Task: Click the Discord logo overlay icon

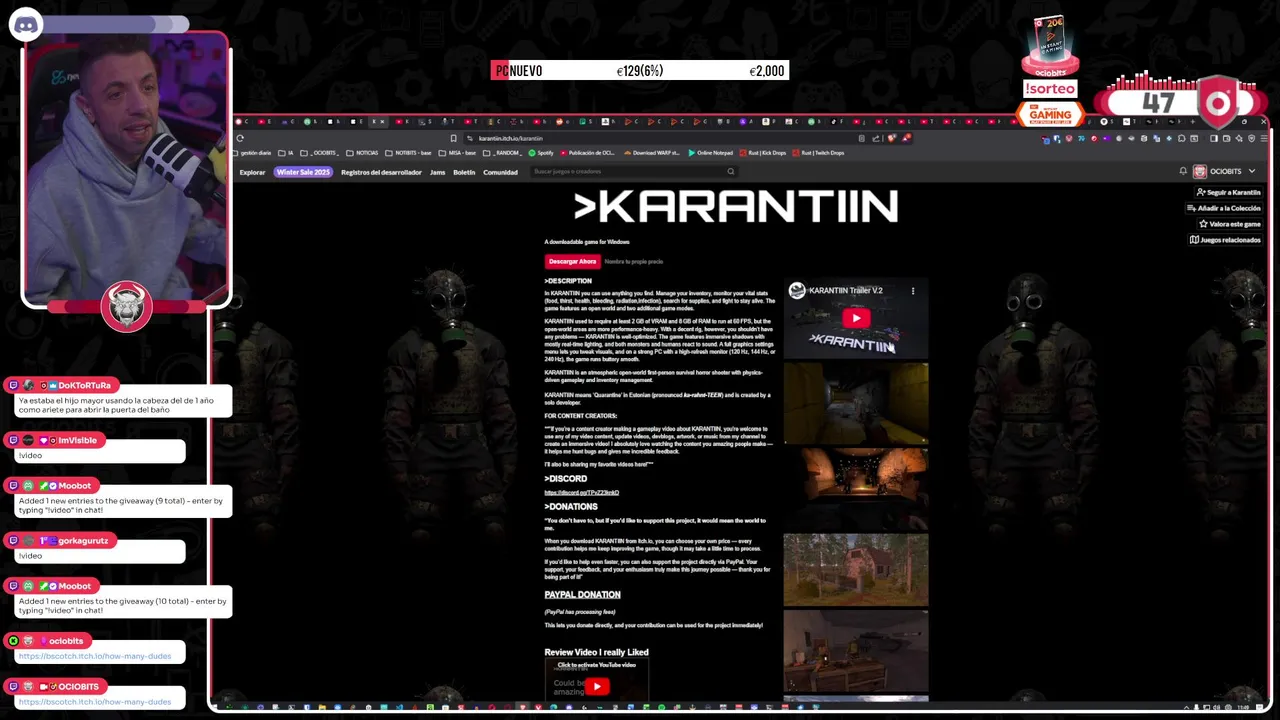Action: tap(25, 24)
